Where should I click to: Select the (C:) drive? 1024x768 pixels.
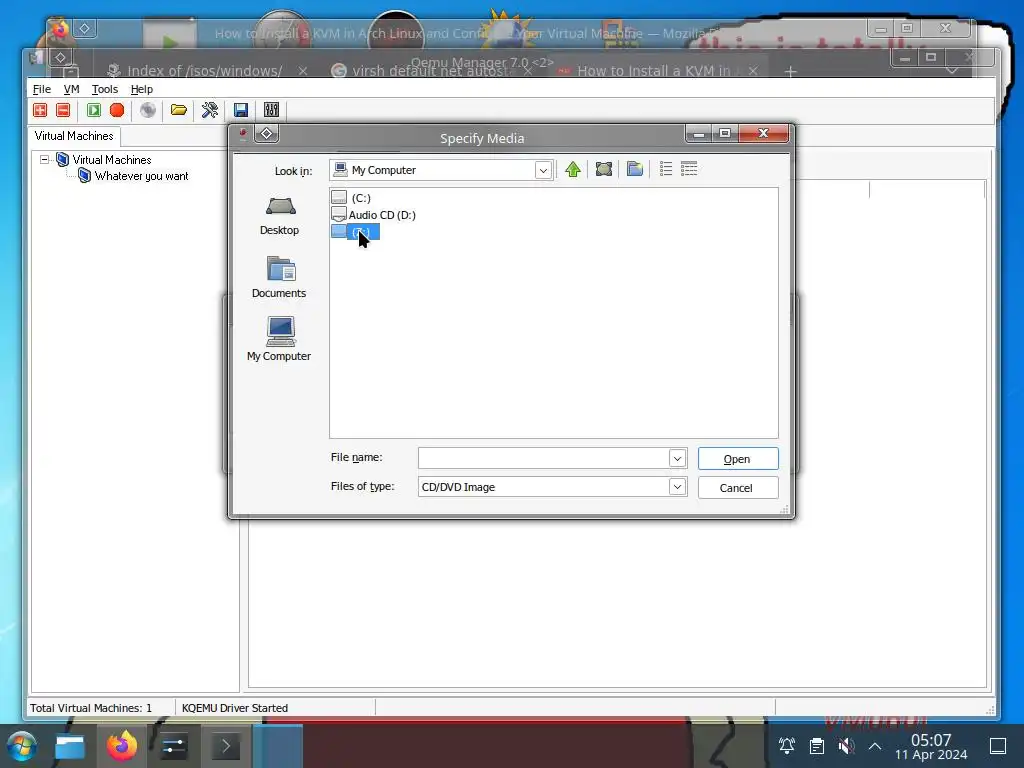point(351,198)
